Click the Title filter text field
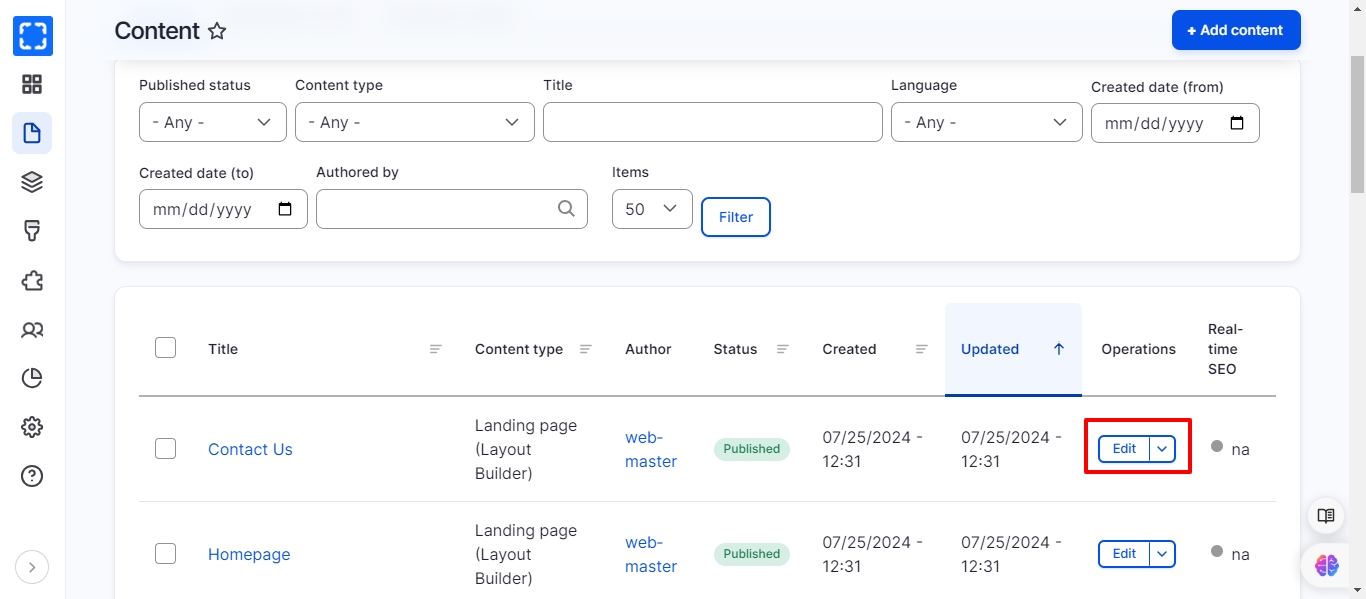This screenshot has height=599, width=1366. pos(712,122)
